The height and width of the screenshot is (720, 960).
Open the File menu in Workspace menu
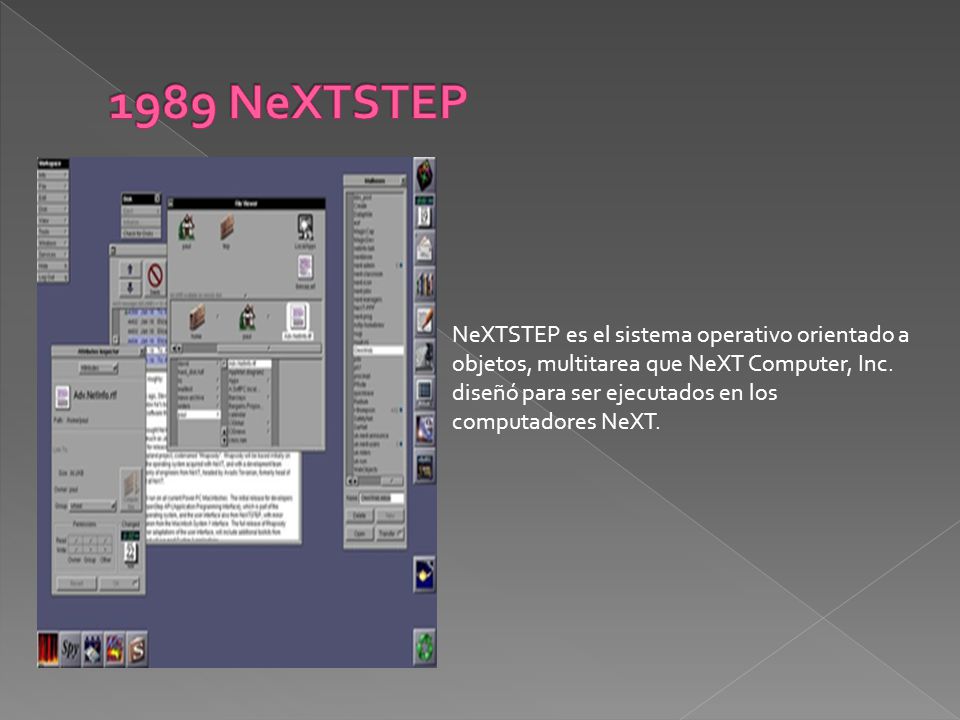pos(53,186)
